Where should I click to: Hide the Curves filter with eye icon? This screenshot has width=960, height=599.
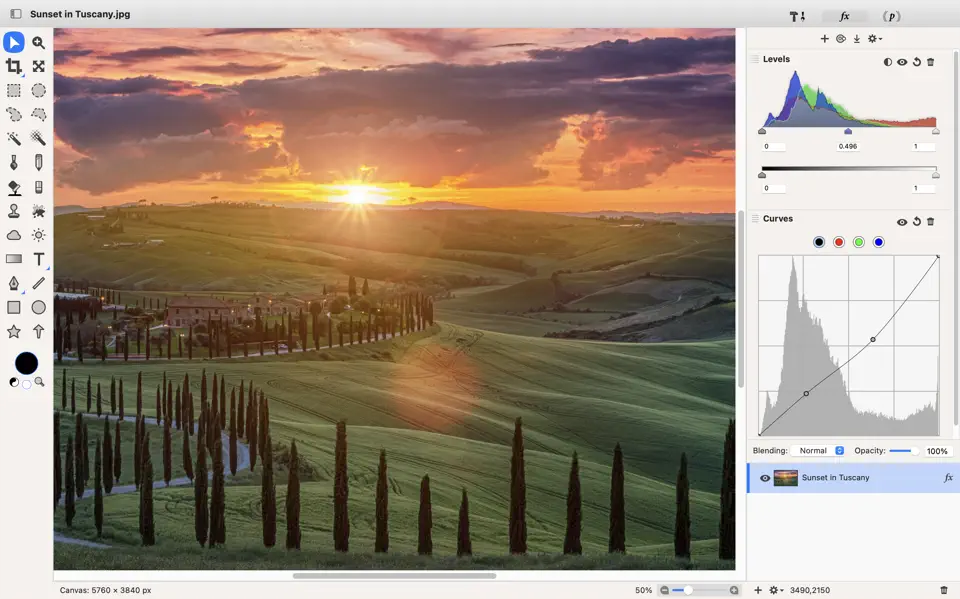click(x=902, y=222)
